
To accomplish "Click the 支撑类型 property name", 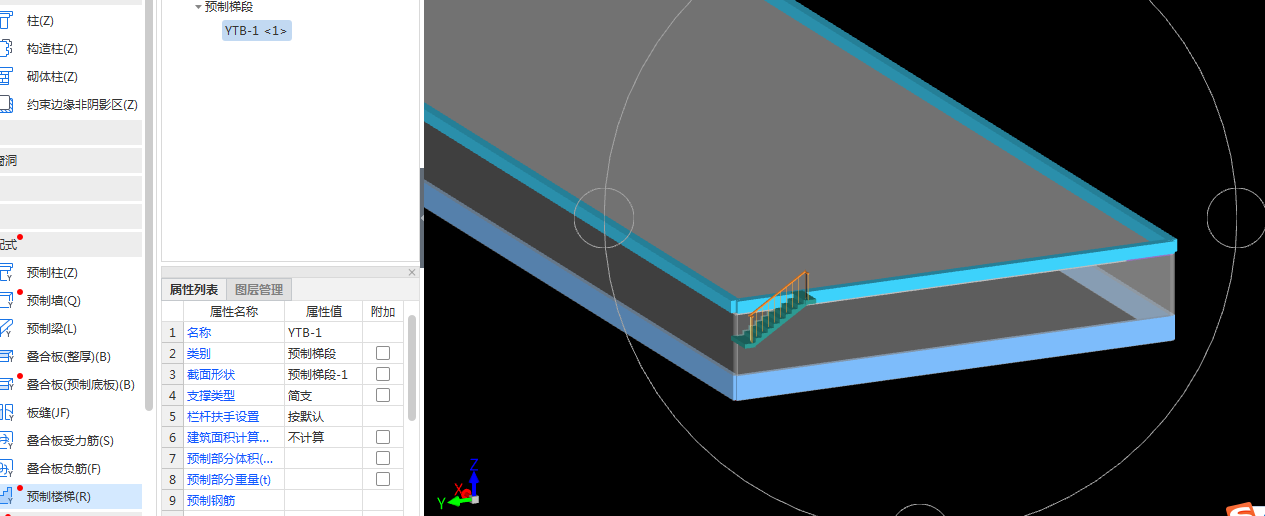I will click(211, 395).
